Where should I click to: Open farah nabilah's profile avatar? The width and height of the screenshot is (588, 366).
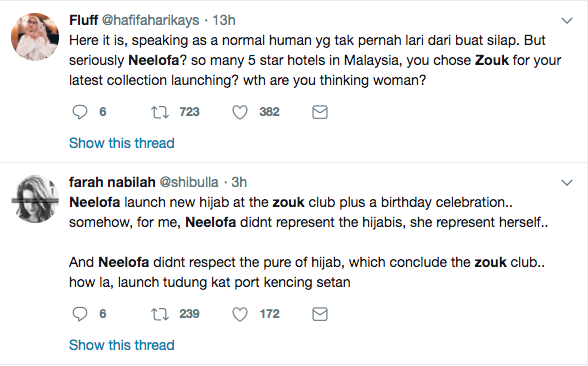35,199
